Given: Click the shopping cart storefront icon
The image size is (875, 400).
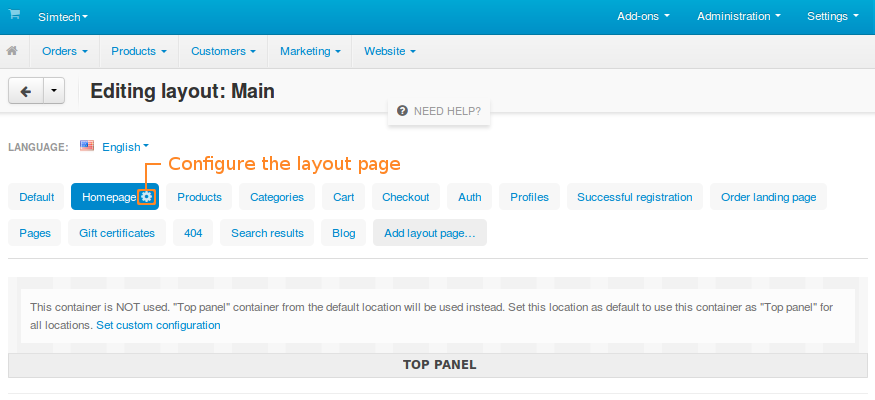Looking at the screenshot, I should [x=14, y=15].
